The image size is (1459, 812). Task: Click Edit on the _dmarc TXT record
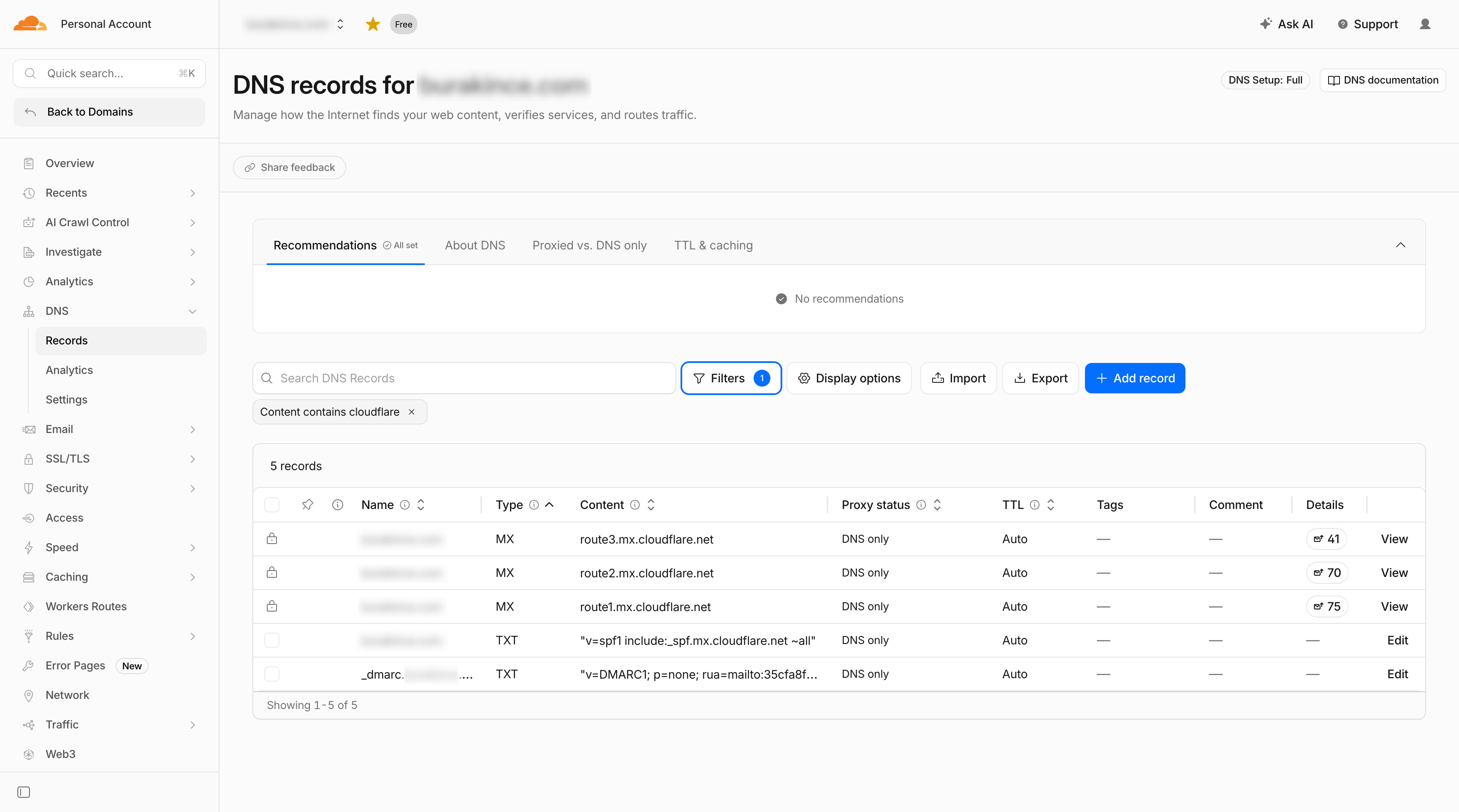[1397, 674]
